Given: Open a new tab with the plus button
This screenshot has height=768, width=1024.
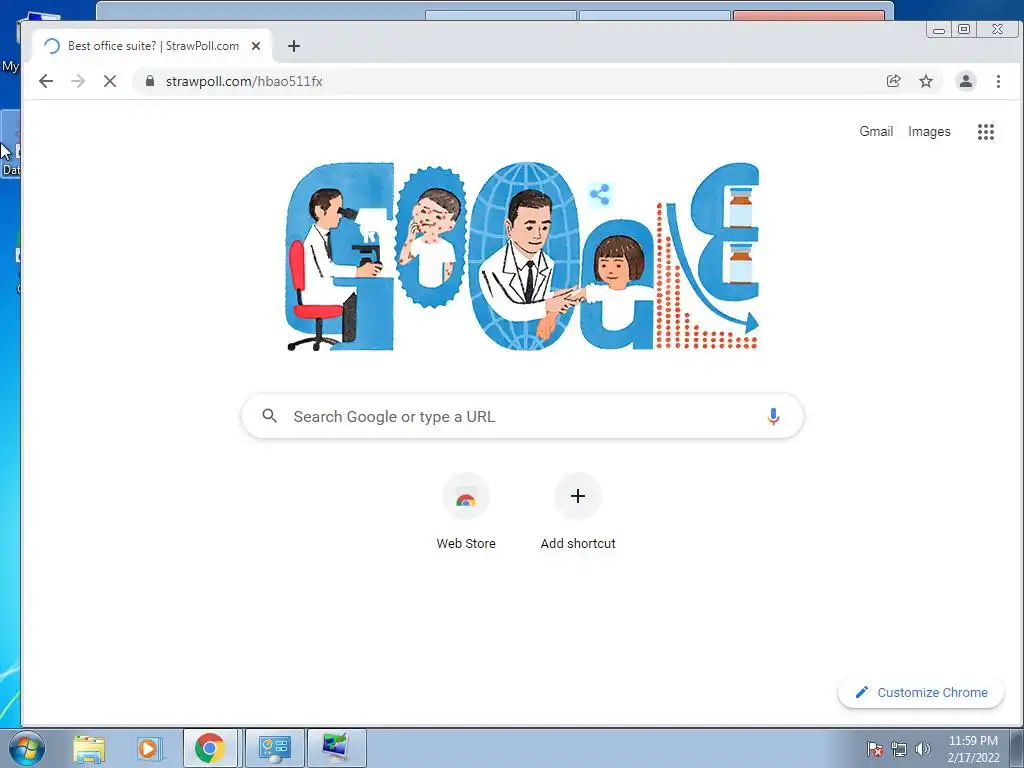Looking at the screenshot, I should (x=294, y=46).
